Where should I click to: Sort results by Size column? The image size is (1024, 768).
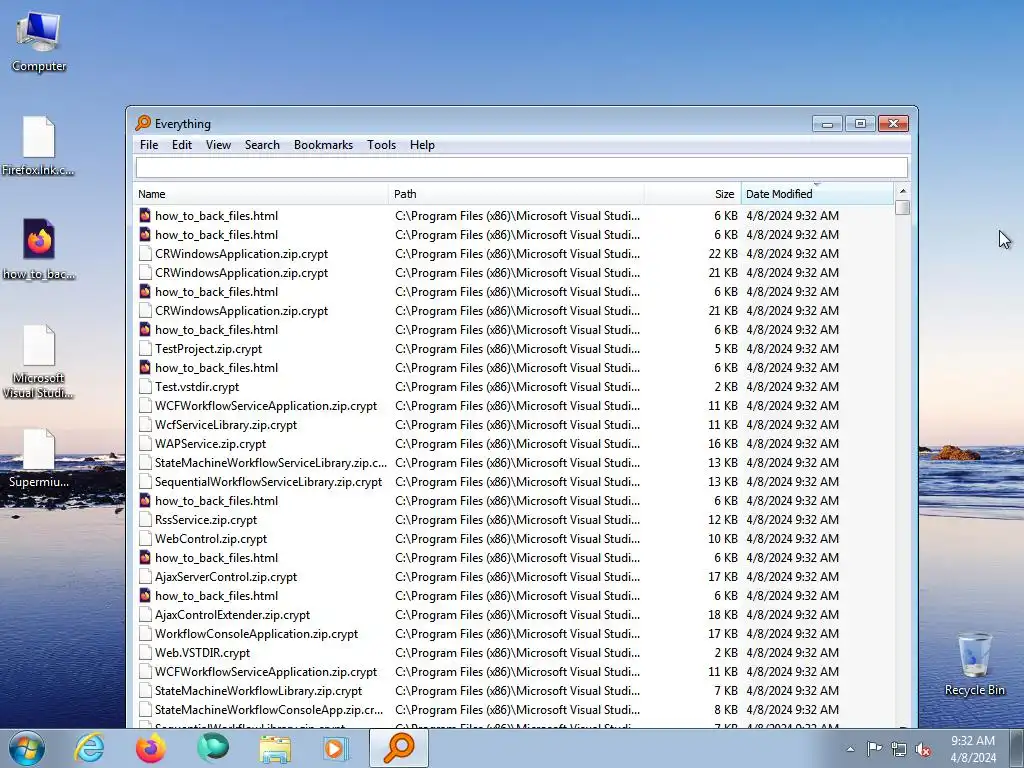point(692,194)
